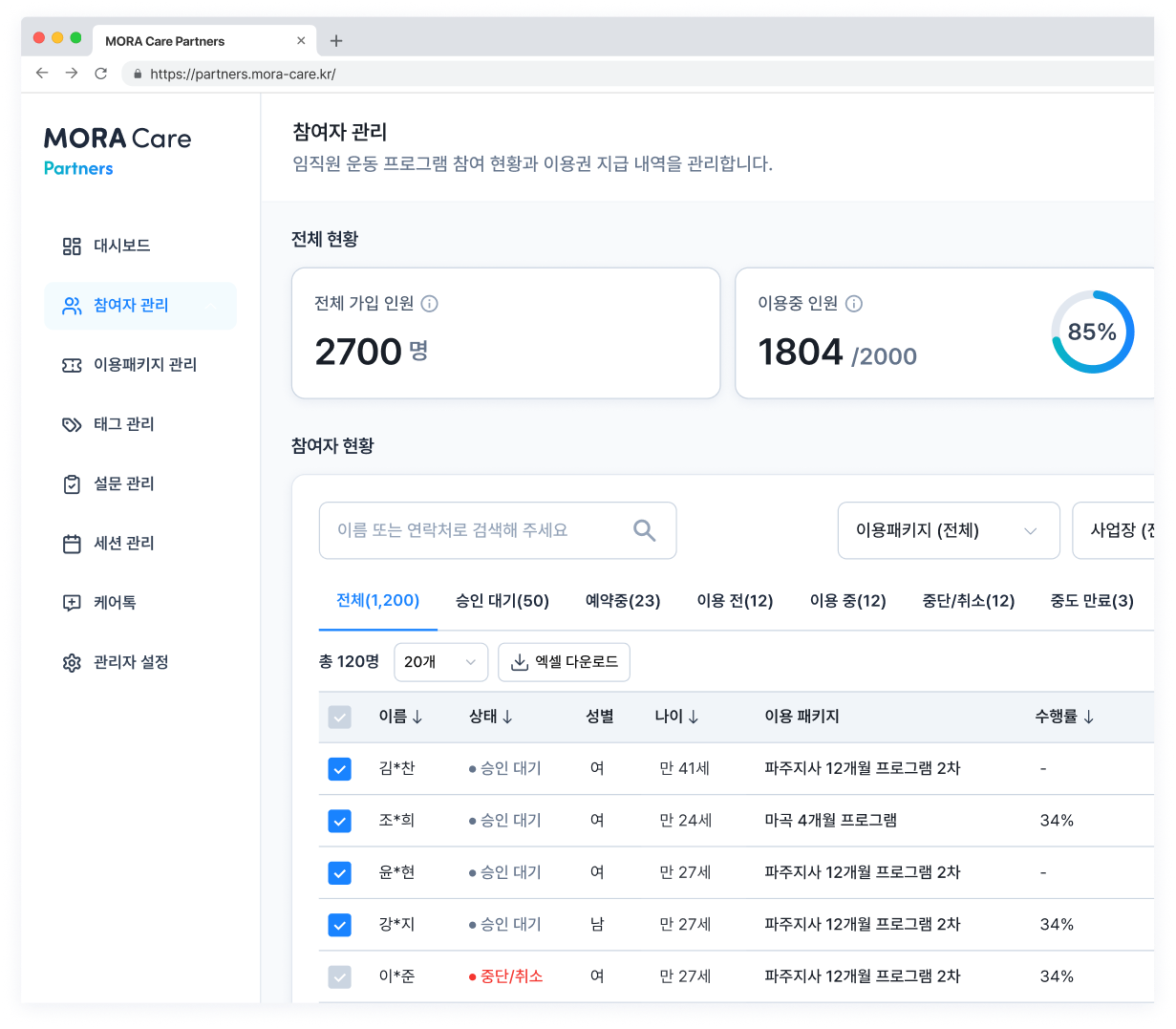Click the browser forward arrow
1176x1029 pixels.
[72, 73]
